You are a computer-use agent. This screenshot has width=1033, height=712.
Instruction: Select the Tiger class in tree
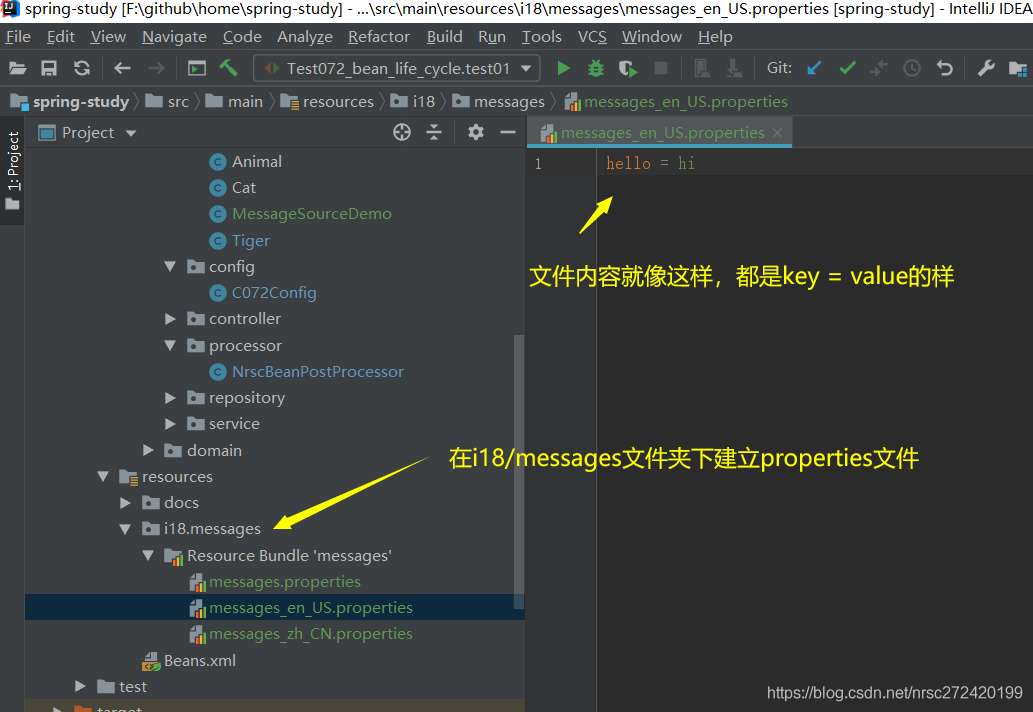pos(250,241)
